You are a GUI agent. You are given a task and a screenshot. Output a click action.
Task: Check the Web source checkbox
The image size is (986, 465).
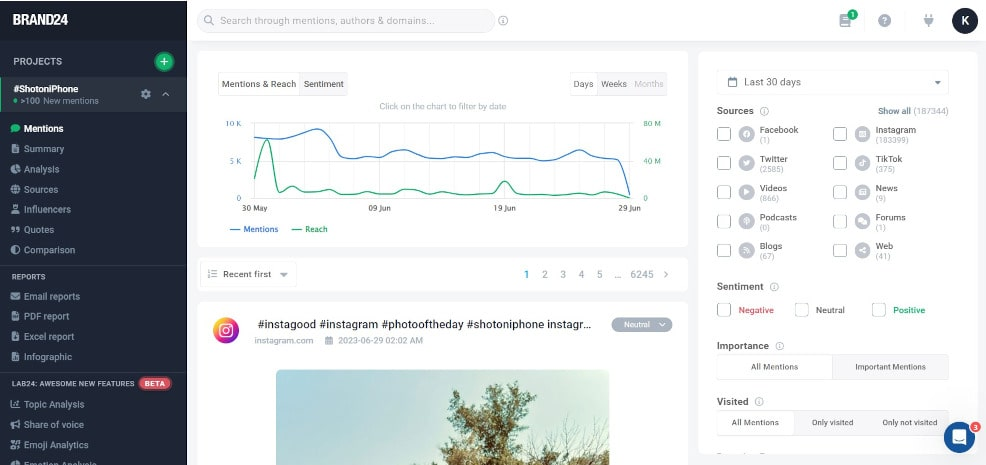pyautogui.click(x=840, y=250)
